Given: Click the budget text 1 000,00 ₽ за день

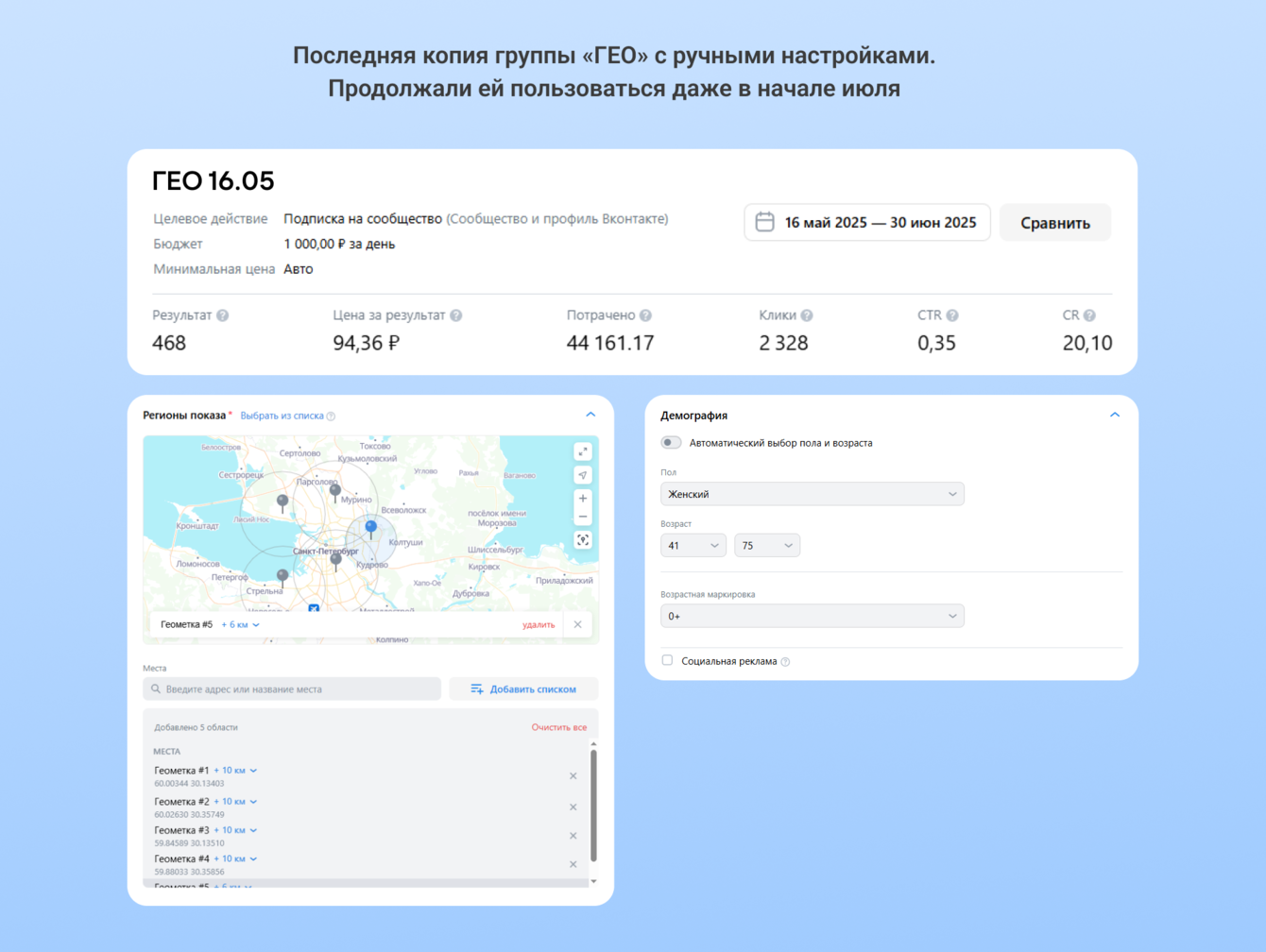Looking at the screenshot, I should click(x=339, y=244).
